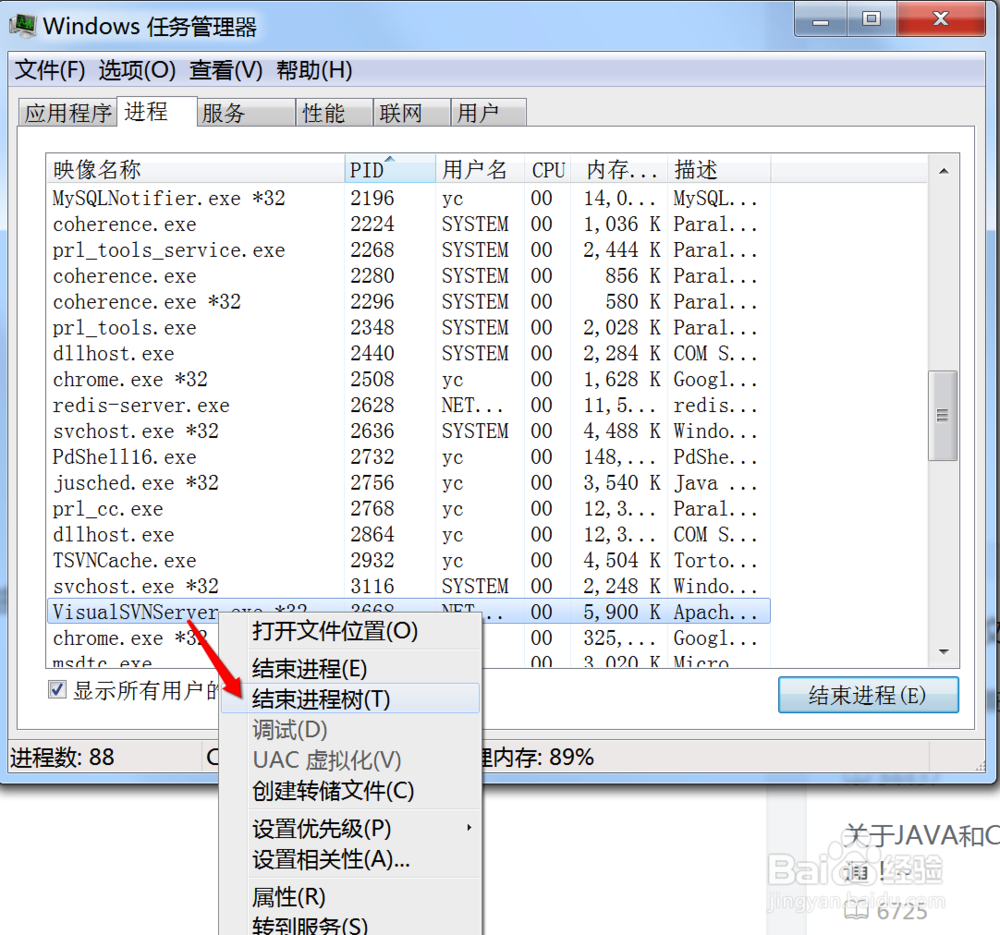Go to the 联网 tab
The image size is (1000, 935).
411,113
